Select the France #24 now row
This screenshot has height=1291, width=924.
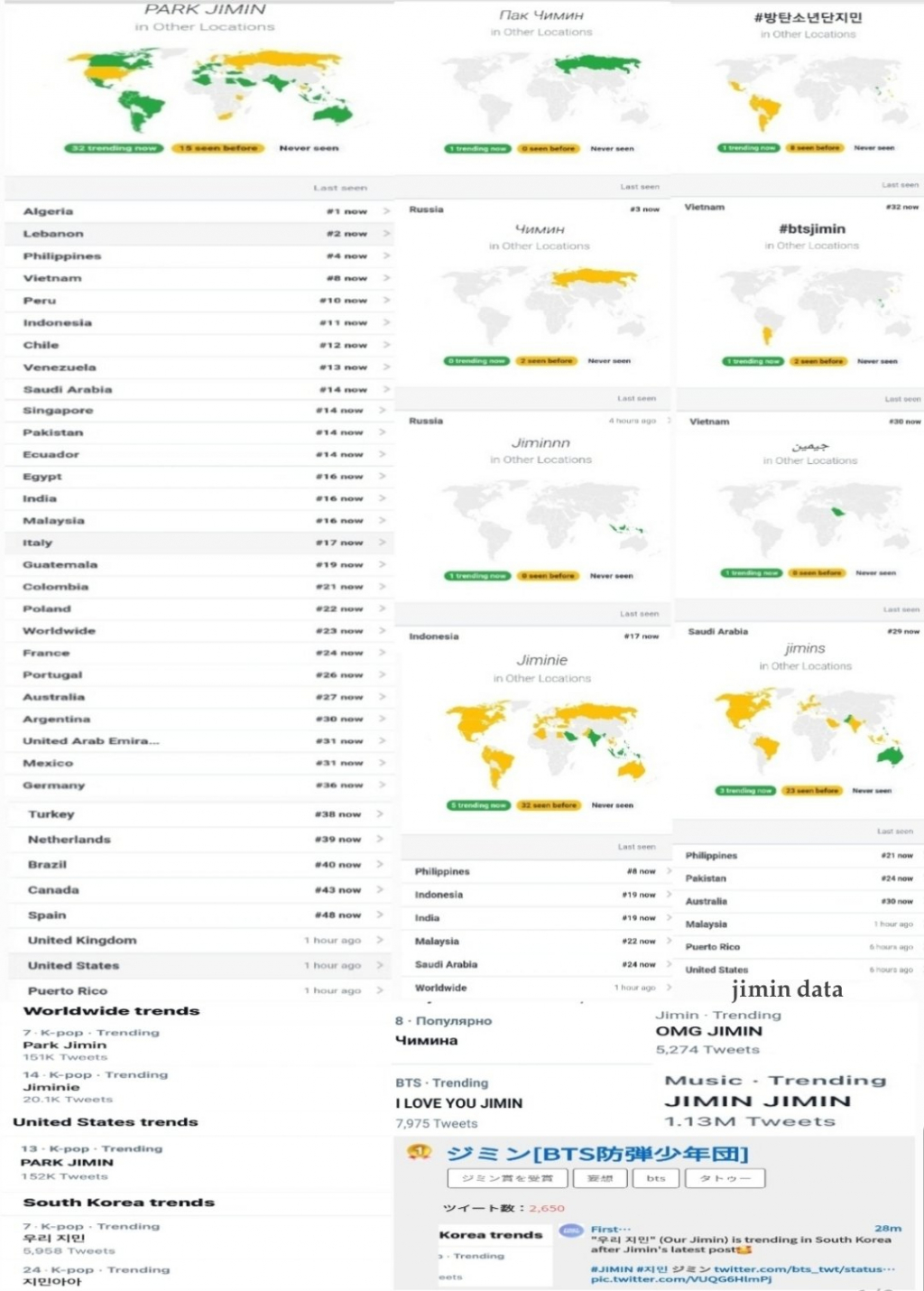(x=199, y=653)
